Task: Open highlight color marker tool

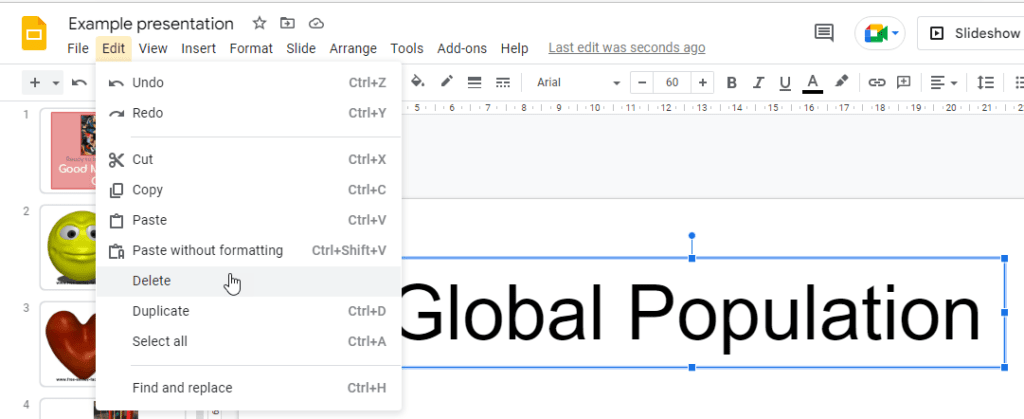Action: coord(842,82)
